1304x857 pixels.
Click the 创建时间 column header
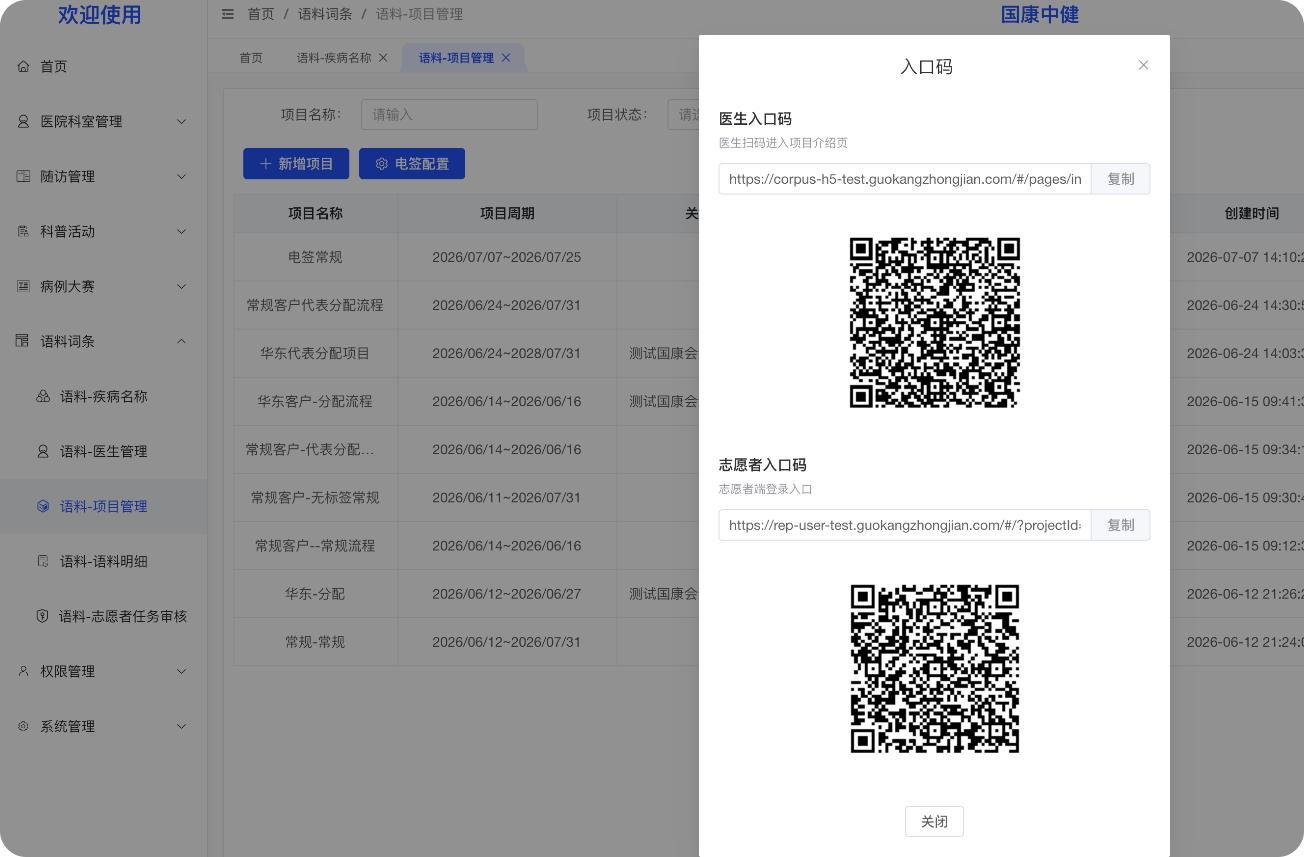click(1251, 213)
